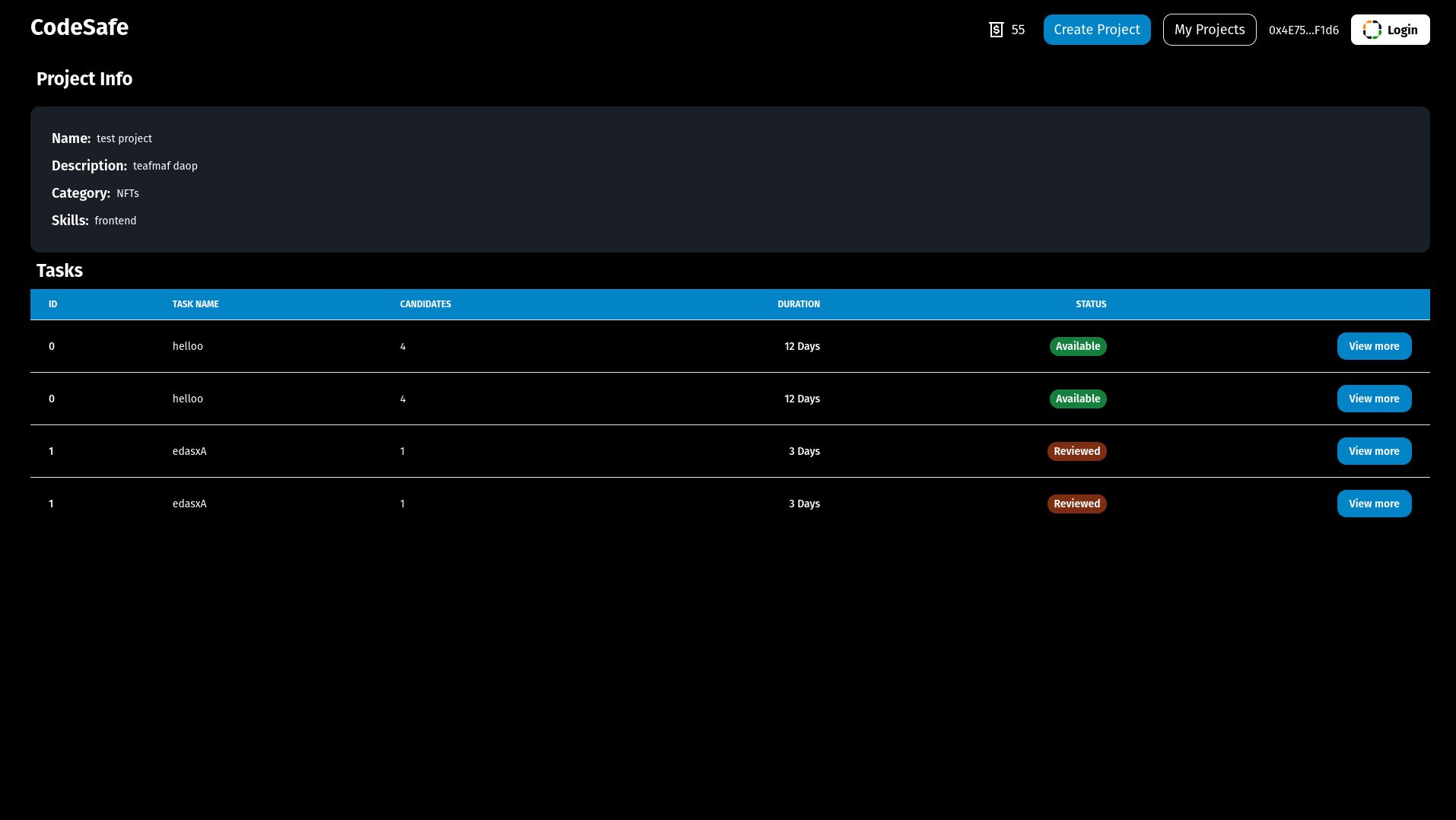This screenshot has height=820, width=1456.
Task: Click View more on the upper helloo row
Action: pos(1374,346)
